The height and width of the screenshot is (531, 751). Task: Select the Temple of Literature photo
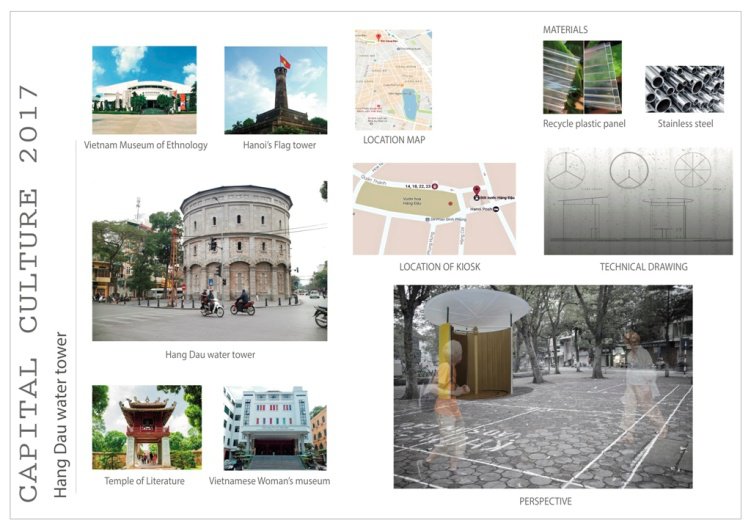[147, 428]
